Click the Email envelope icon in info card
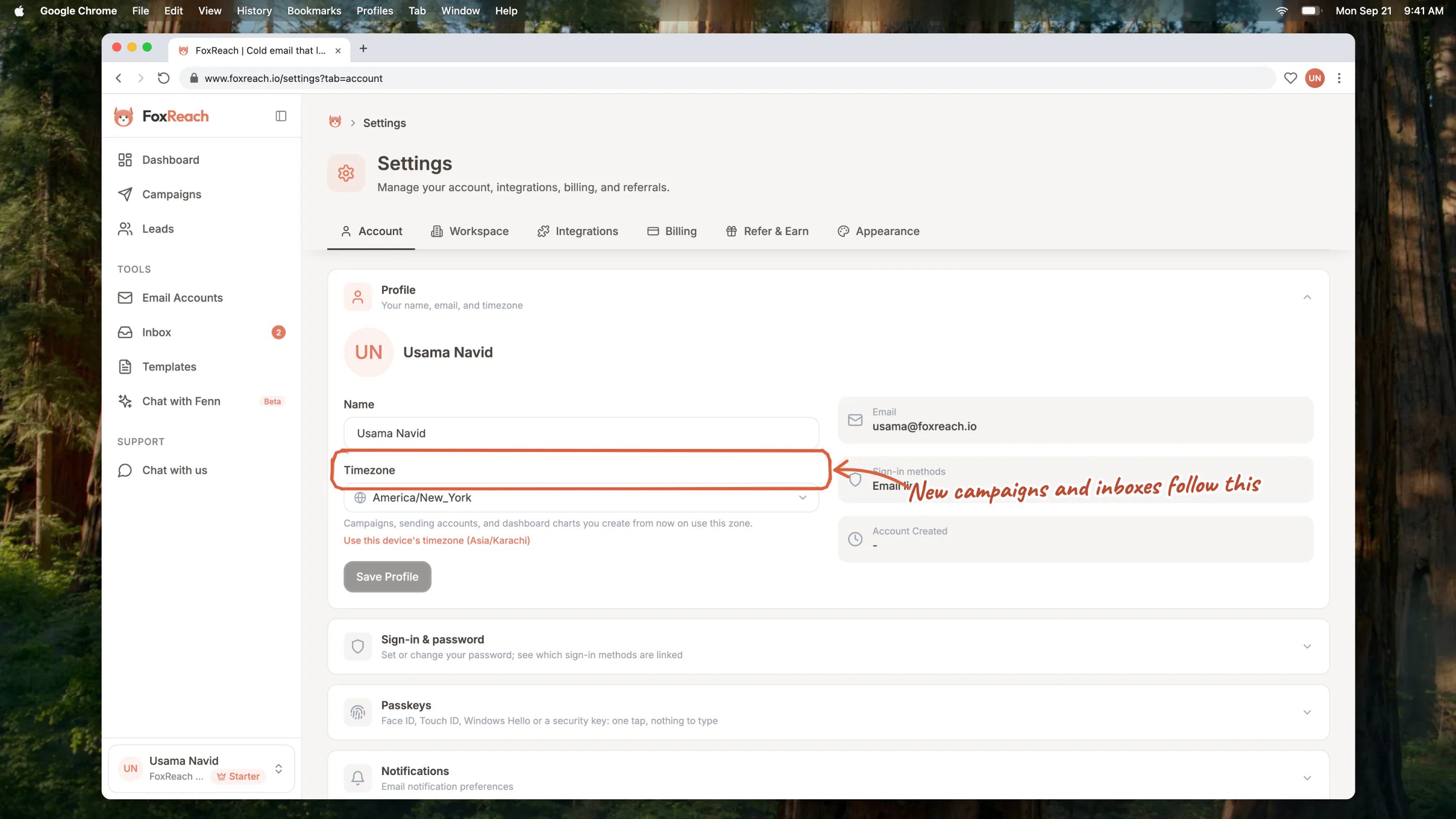The width and height of the screenshot is (1456, 819). click(855, 420)
